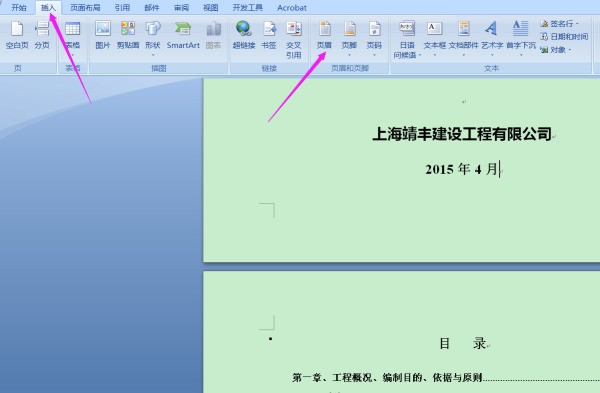Apply drop cap (首字下沉)

pyautogui.click(x=521, y=38)
